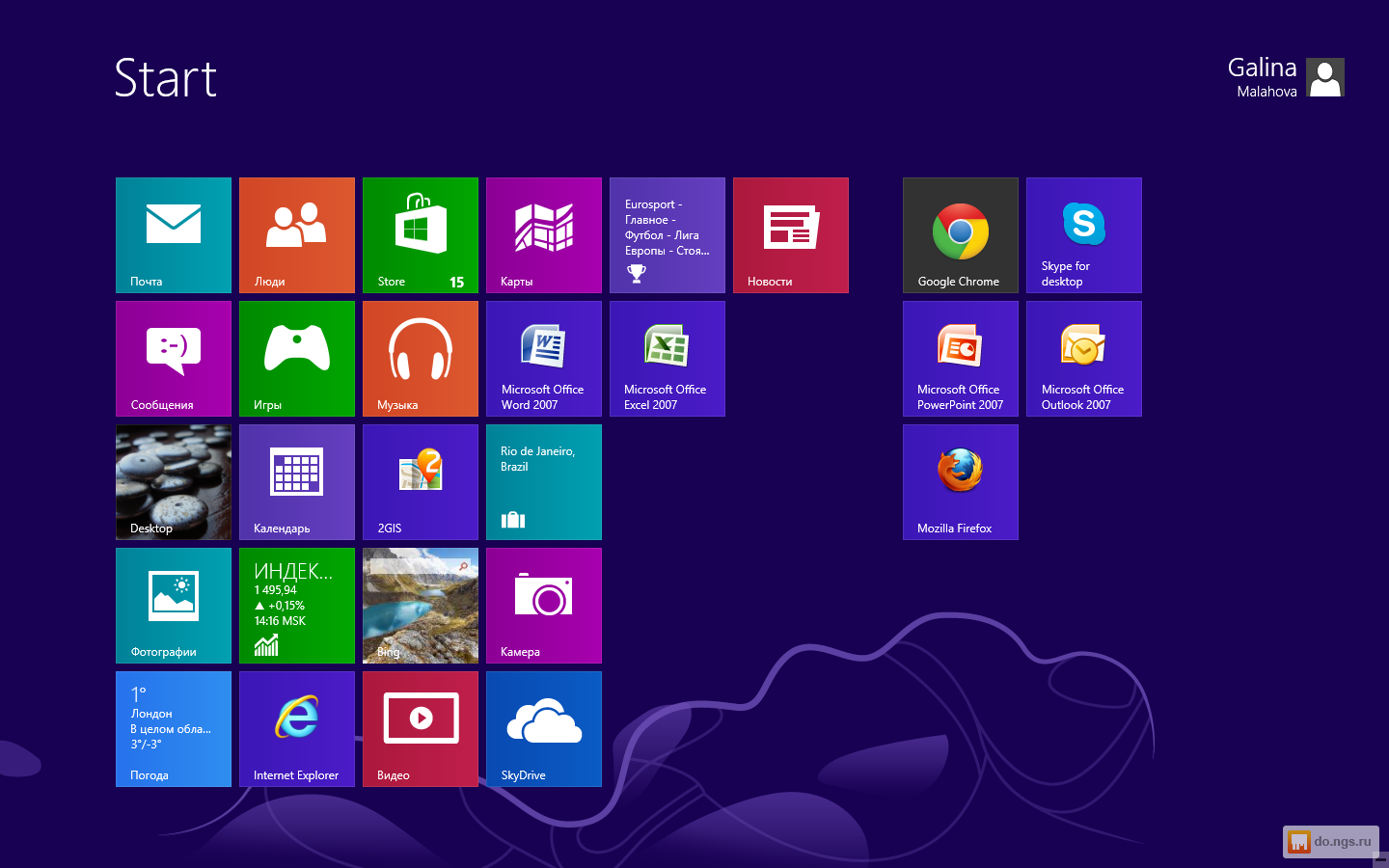Launch Microsoft Office Word 2007

pos(544,359)
